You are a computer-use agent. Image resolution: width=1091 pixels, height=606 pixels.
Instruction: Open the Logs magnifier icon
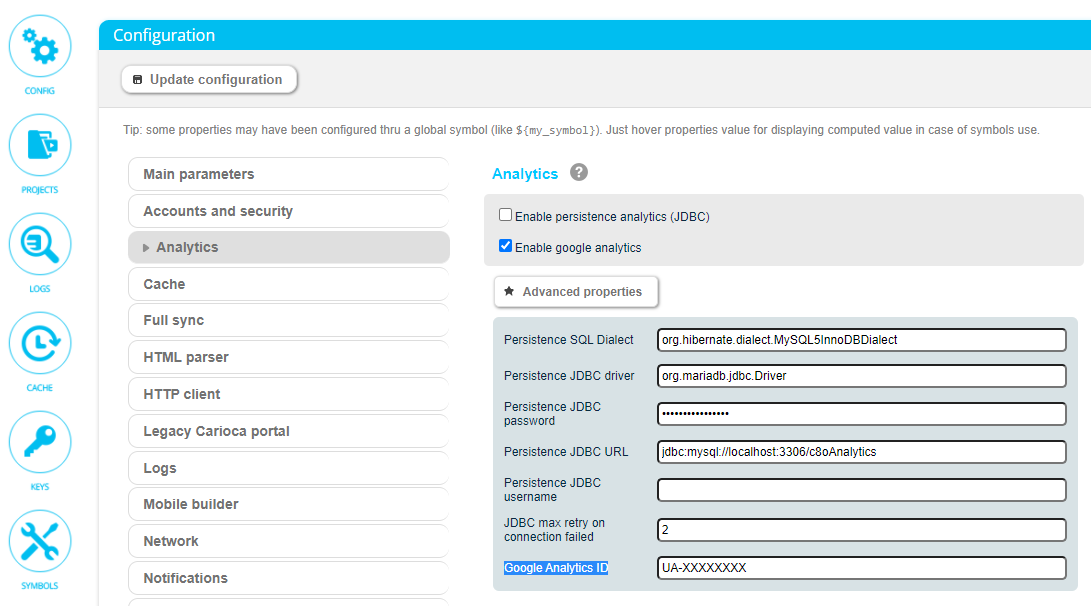pyautogui.click(x=40, y=244)
